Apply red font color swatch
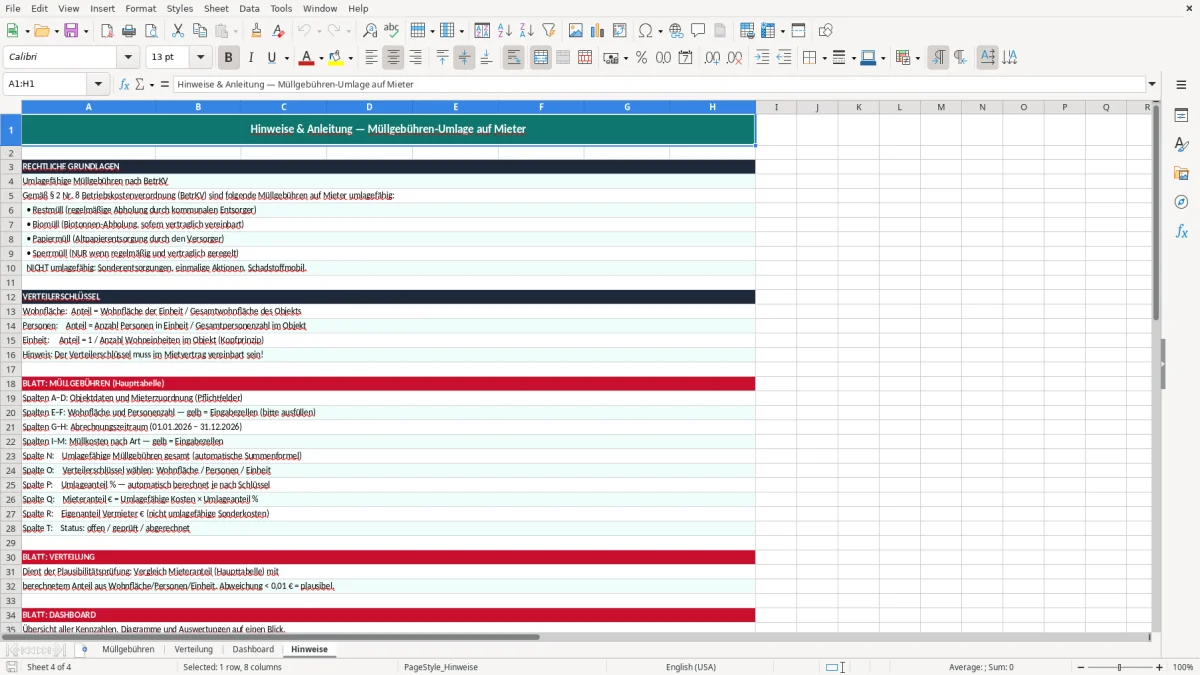The height and width of the screenshot is (675, 1200). tap(307, 58)
